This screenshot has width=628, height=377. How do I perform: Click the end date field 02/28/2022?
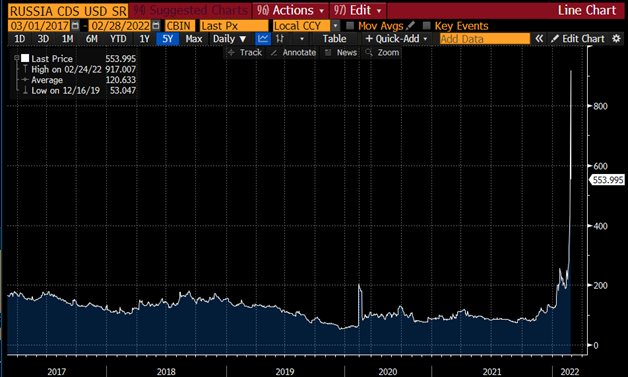pos(120,26)
